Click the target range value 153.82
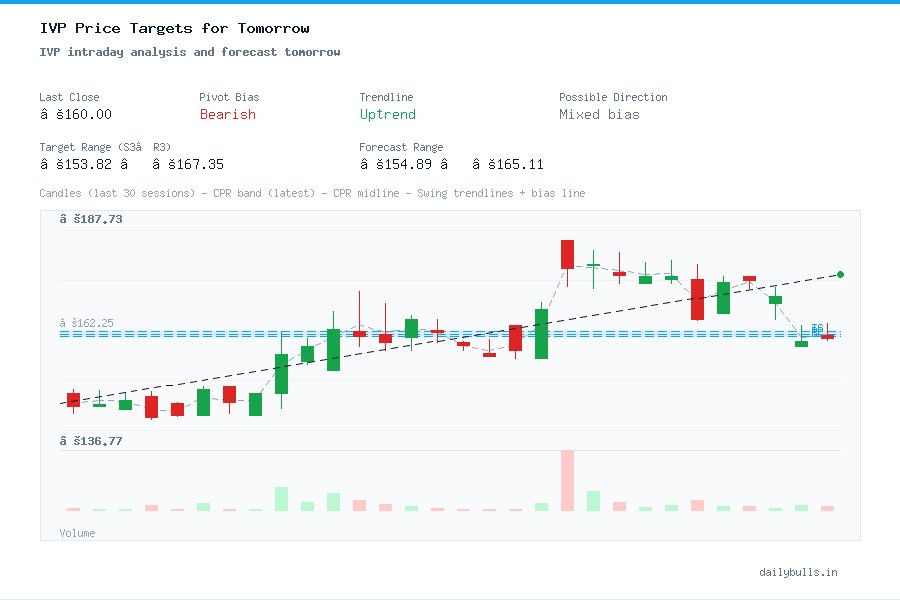 coord(84,164)
